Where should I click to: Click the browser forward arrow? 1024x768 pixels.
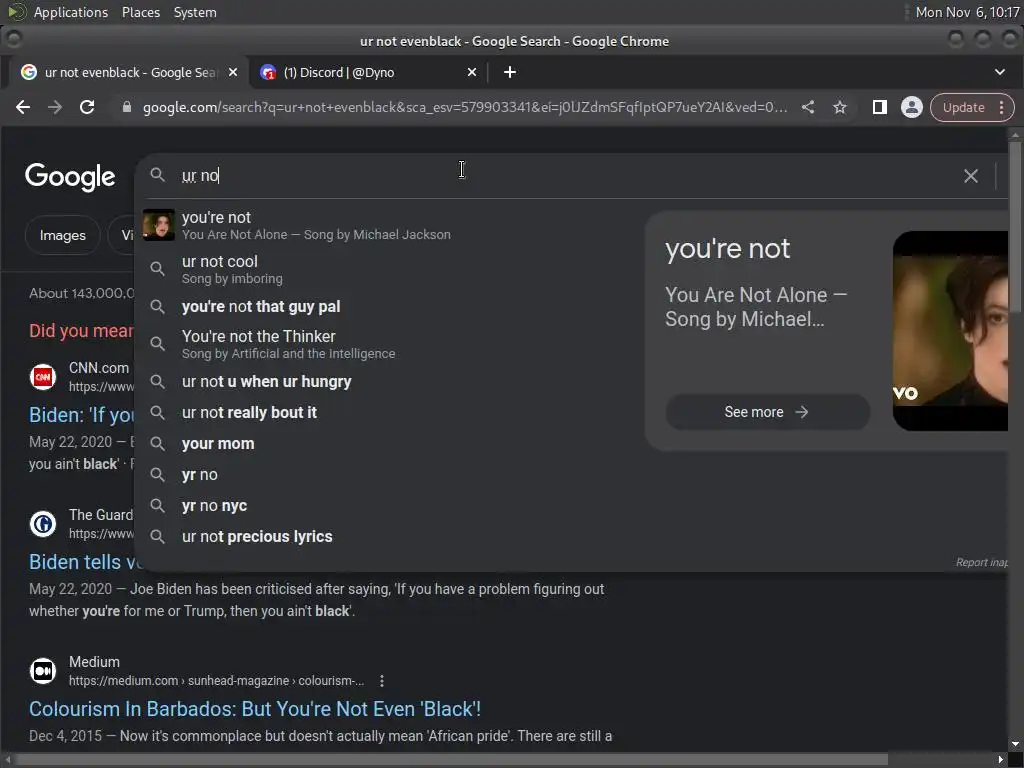pos(55,107)
